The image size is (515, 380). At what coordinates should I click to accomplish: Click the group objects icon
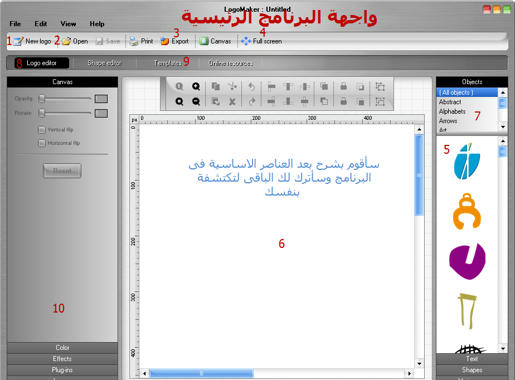point(380,87)
